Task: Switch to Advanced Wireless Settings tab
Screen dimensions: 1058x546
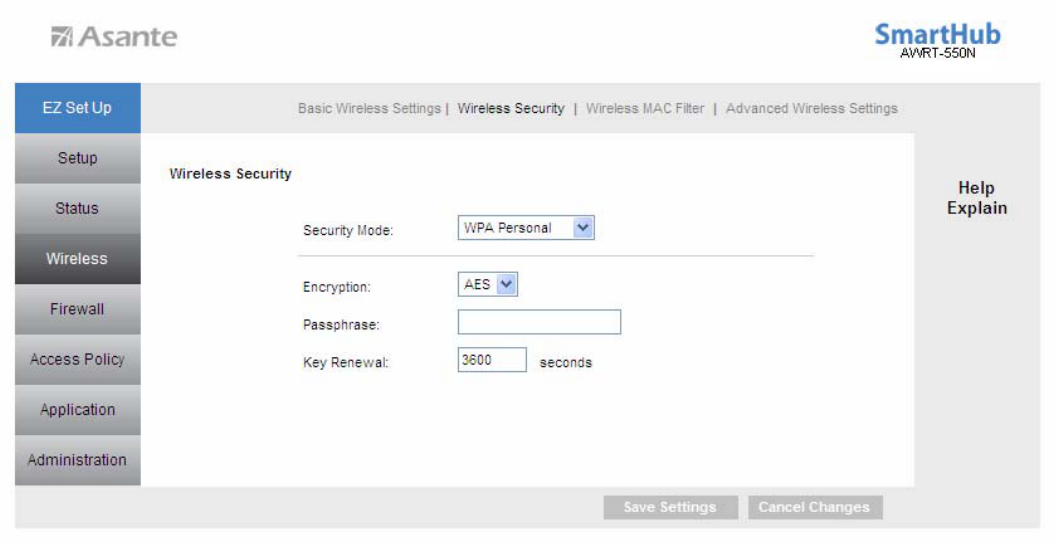Action: pyautogui.click(x=811, y=108)
